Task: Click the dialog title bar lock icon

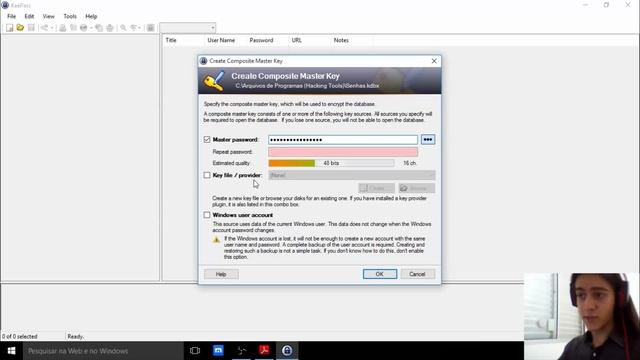Action: tap(204, 61)
